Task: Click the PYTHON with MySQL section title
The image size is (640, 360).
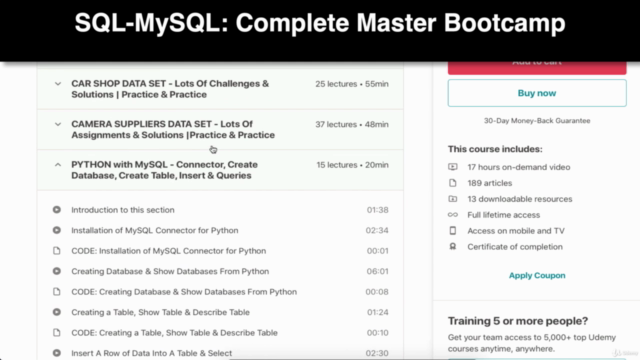Action: coord(164,170)
